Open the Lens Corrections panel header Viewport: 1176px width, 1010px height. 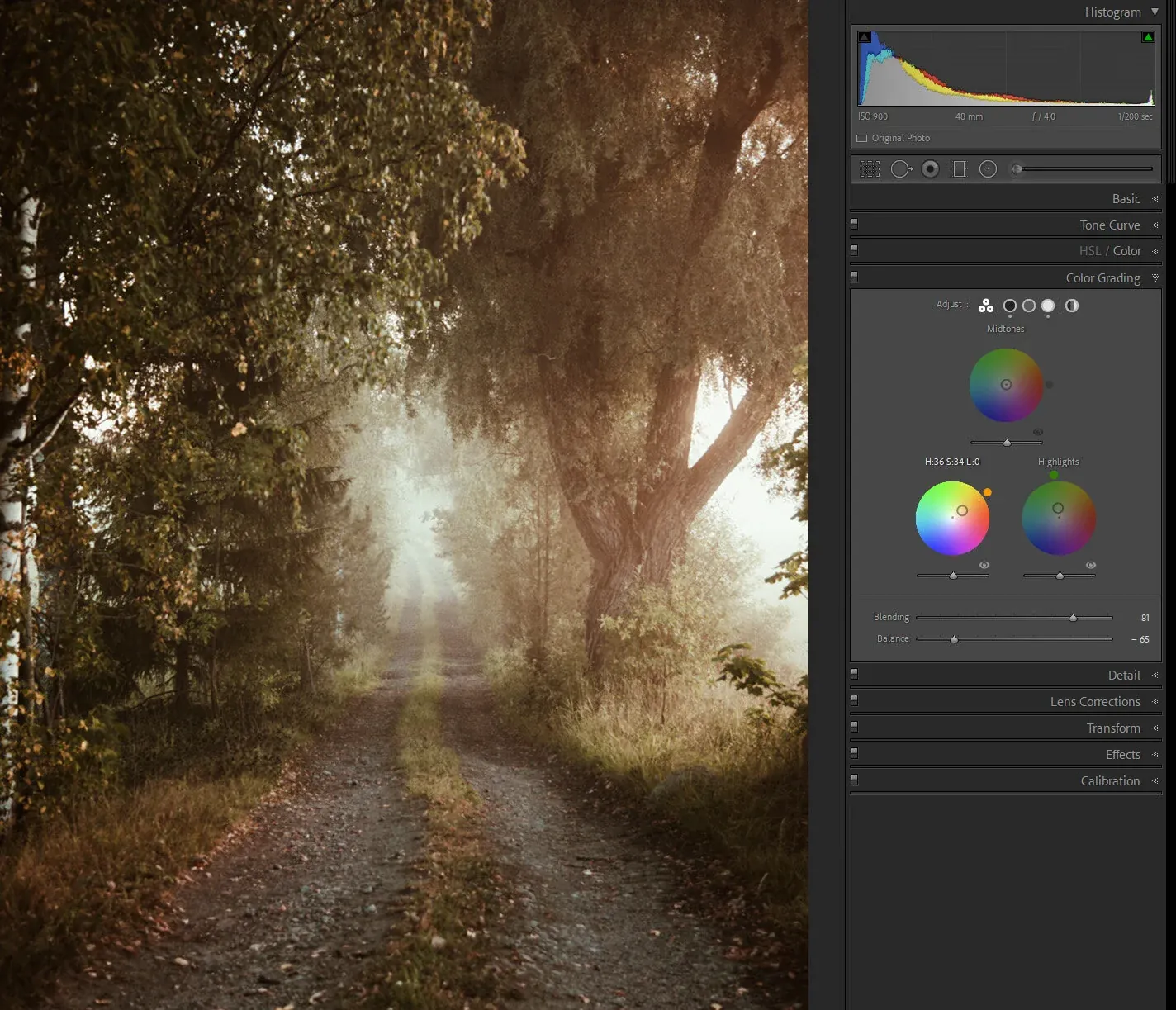1095,702
